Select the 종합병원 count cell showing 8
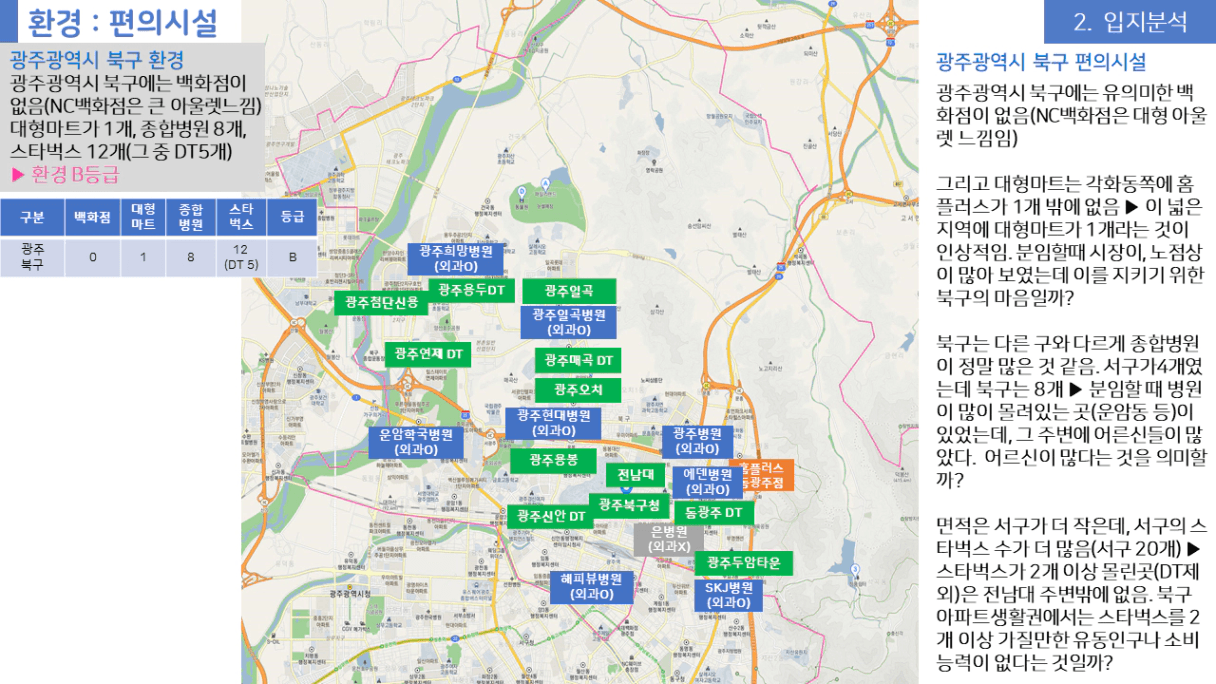The width and height of the screenshot is (1216, 684). click(x=191, y=257)
